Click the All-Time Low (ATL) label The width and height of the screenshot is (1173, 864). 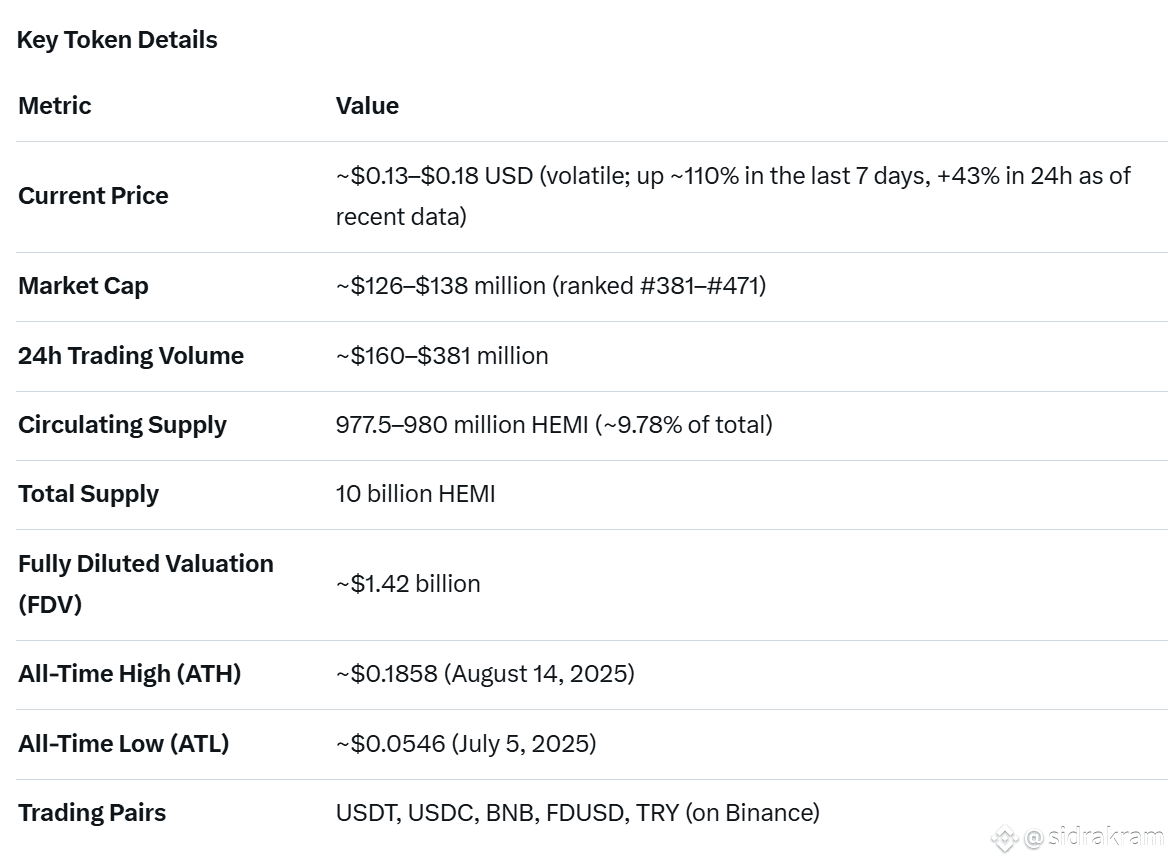(123, 744)
